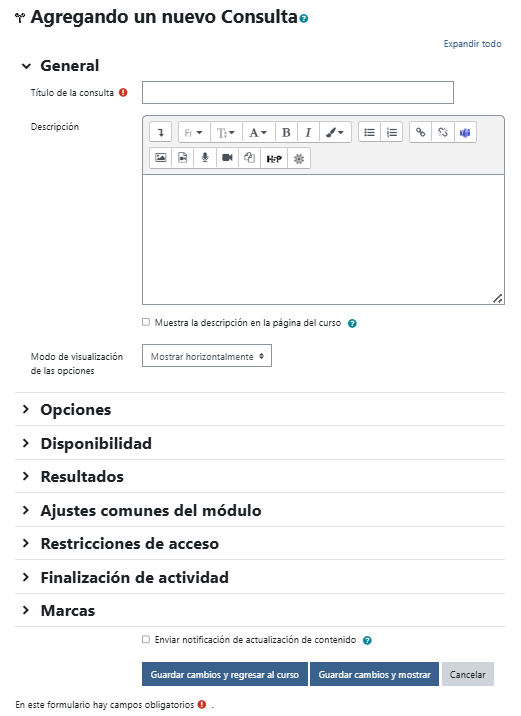Image resolution: width=521 pixels, height=716 pixels.
Task: Click the record video camera icon
Action: tap(227, 158)
